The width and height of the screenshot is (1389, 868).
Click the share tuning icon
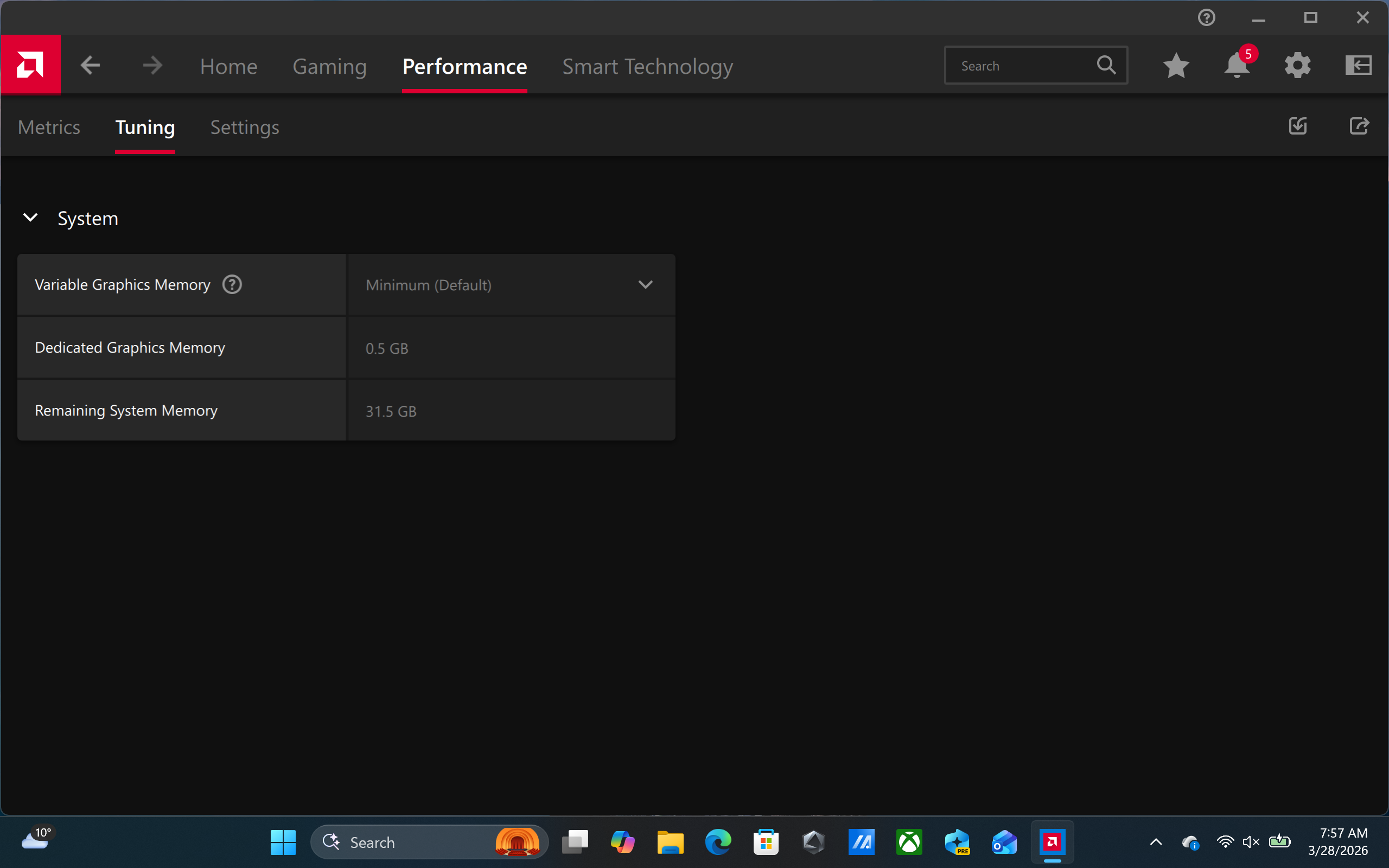[1359, 126]
